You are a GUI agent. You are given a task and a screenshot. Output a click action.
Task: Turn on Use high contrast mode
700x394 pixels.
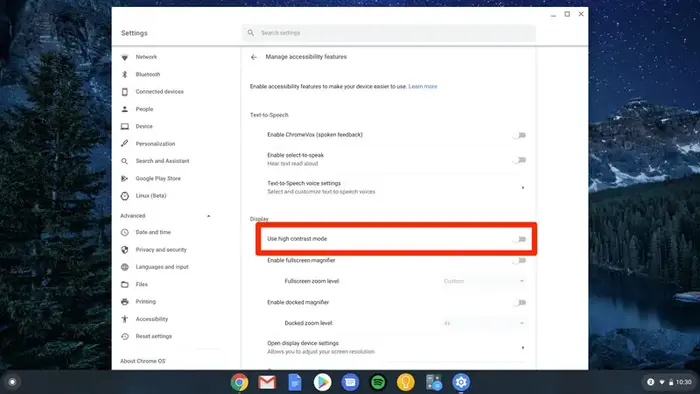click(520, 239)
